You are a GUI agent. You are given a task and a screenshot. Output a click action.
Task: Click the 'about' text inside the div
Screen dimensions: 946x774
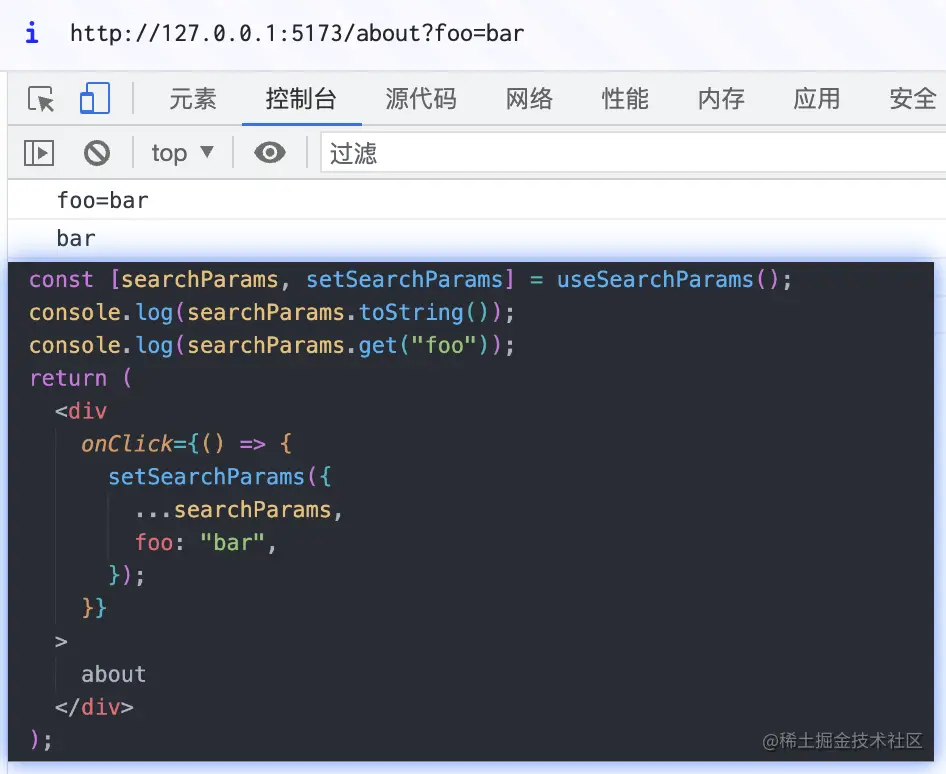(113, 674)
